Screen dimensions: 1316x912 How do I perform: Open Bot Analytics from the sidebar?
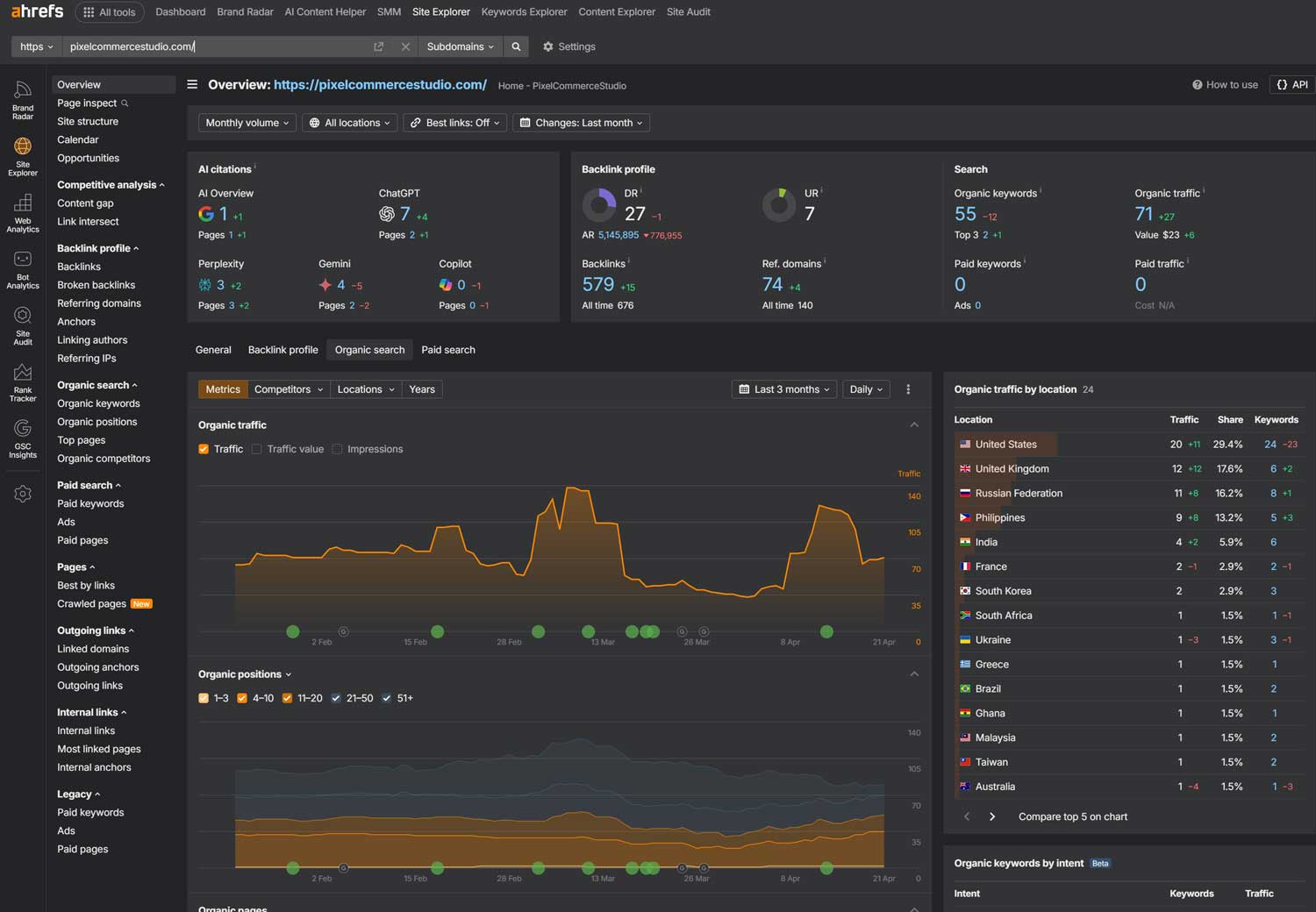pyautogui.click(x=22, y=266)
